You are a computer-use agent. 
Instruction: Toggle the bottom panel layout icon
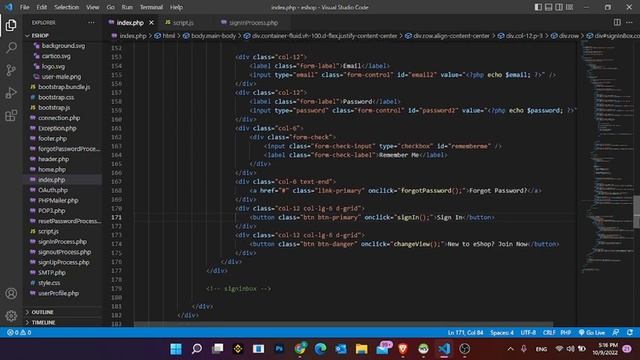[x=549, y=7]
